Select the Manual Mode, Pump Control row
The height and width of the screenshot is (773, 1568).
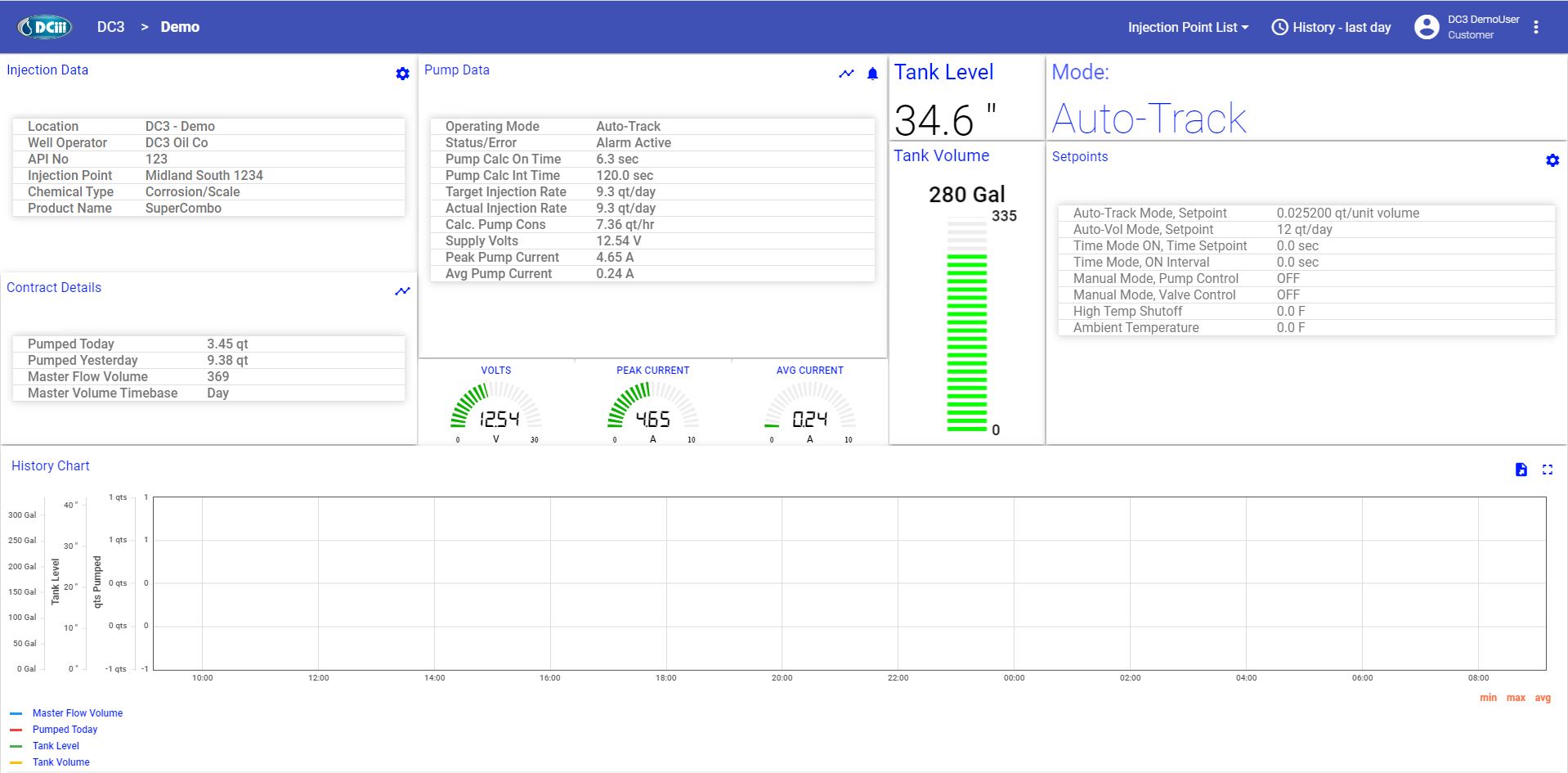click(x=1306, y=279)
